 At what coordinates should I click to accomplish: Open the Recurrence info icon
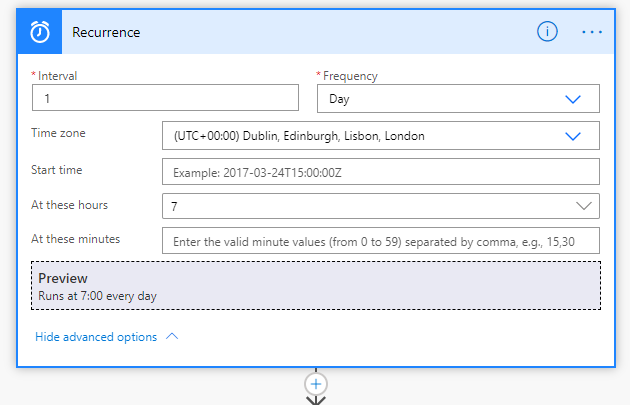coord(547,32)
